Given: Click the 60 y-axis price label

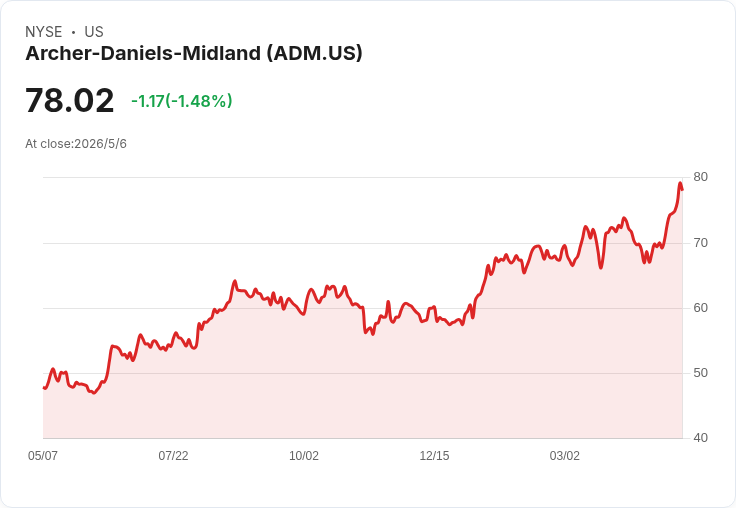Looking at the screenshot, I should click(x=700, y=308).
